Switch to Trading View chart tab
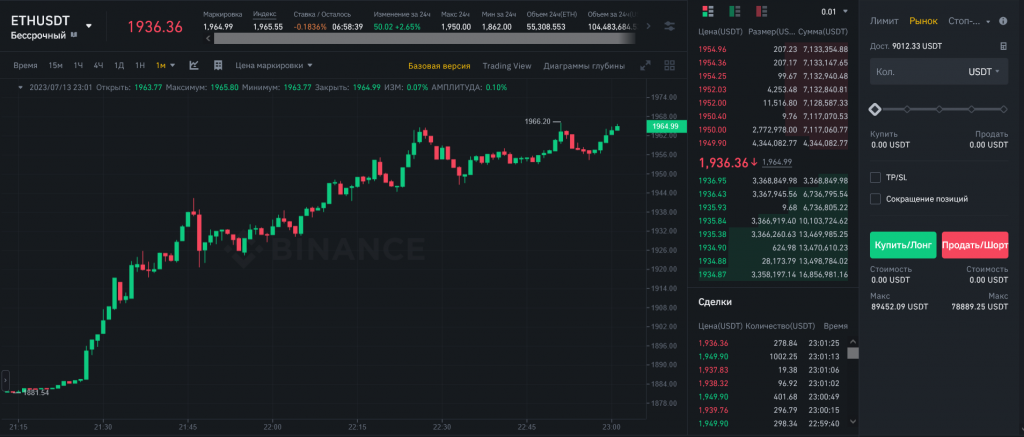Image resolution: width=1024 pixels, height=437 pixels. click(x=506, y=66)
